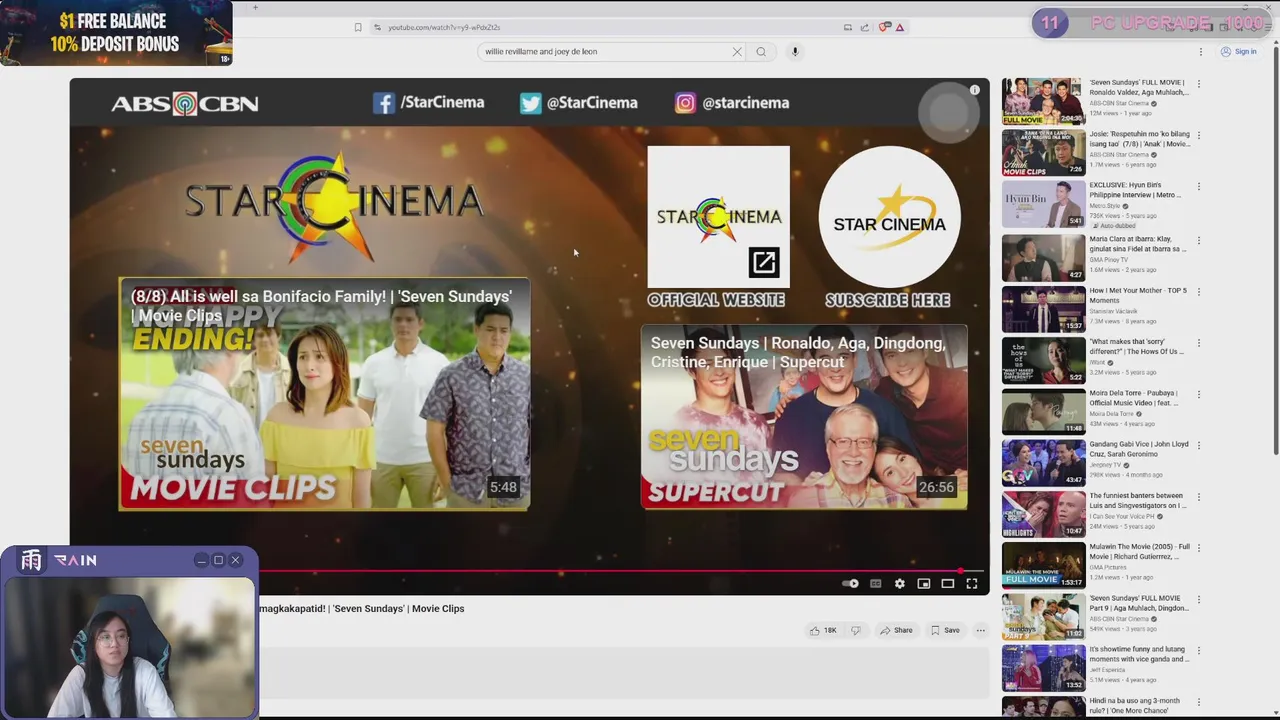This screenshot has width=1280, height=720.
Task: Dislike the video with thumbs down
Action: (855, 630)
